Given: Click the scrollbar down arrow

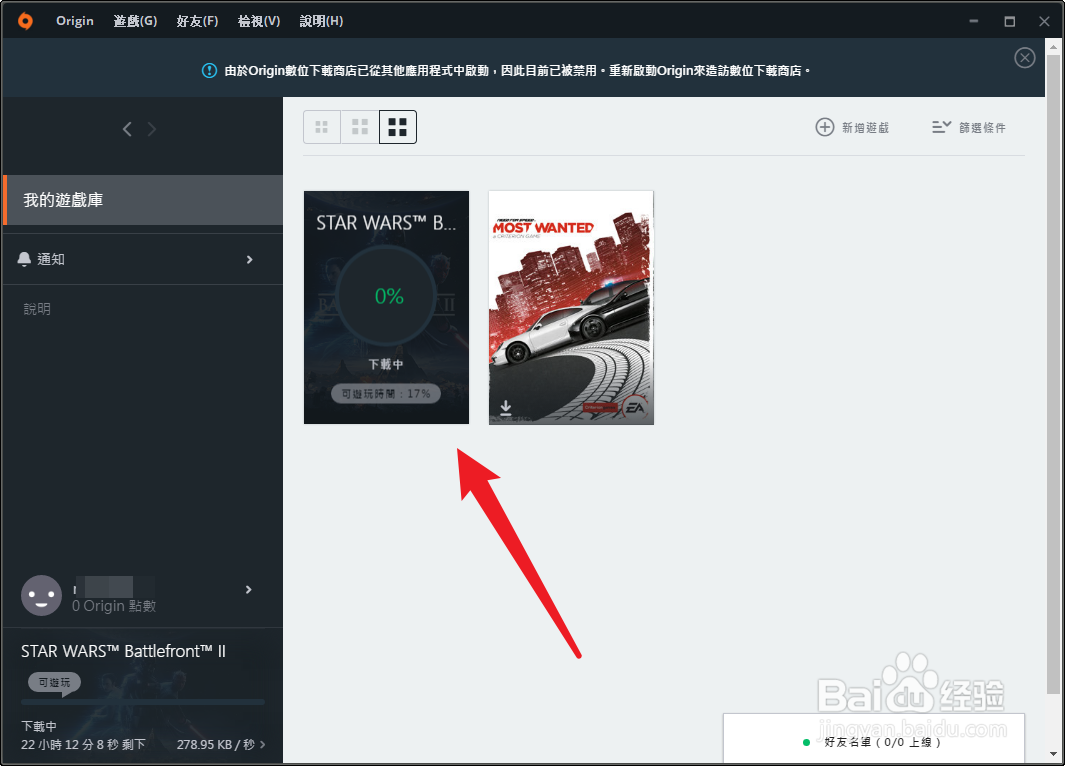Looking at the screenshot, I should click(1053, 754).
